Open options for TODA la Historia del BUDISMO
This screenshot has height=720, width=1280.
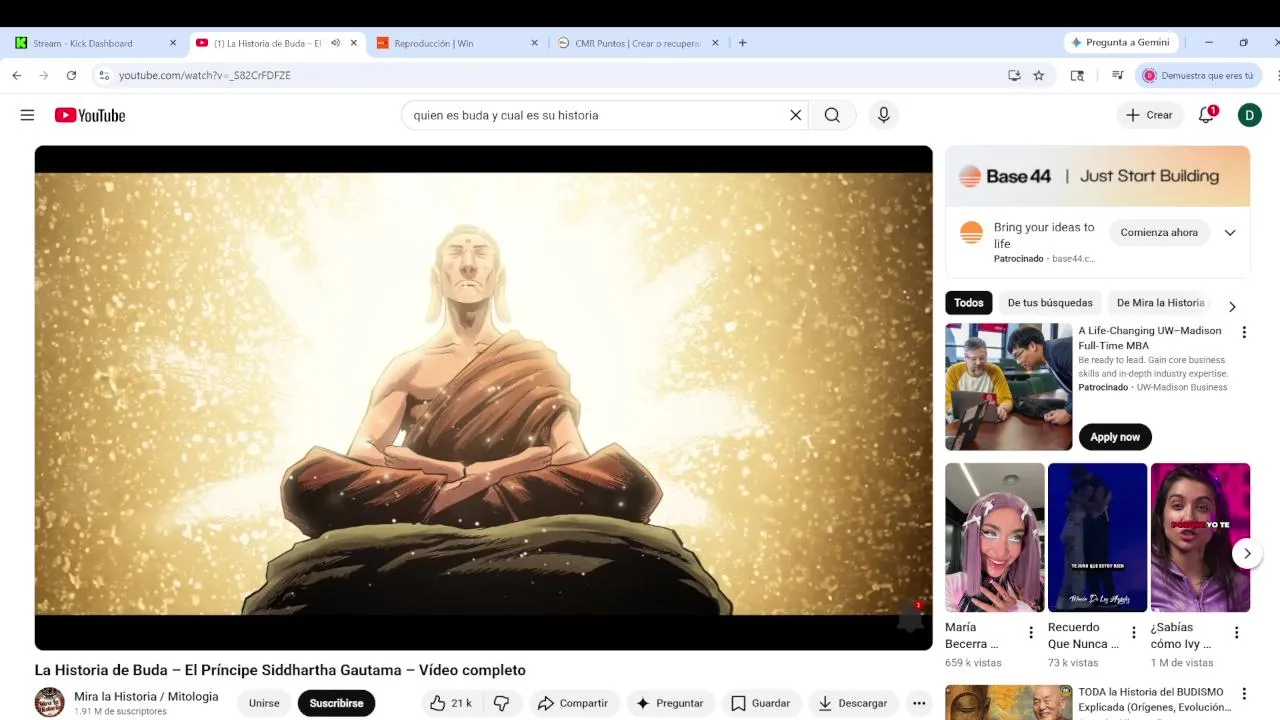(x=1244, y=694)
